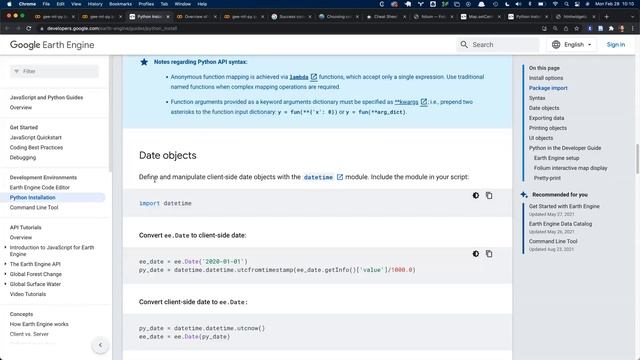
Task: Open the Apple menu
Action: point(9,4)
